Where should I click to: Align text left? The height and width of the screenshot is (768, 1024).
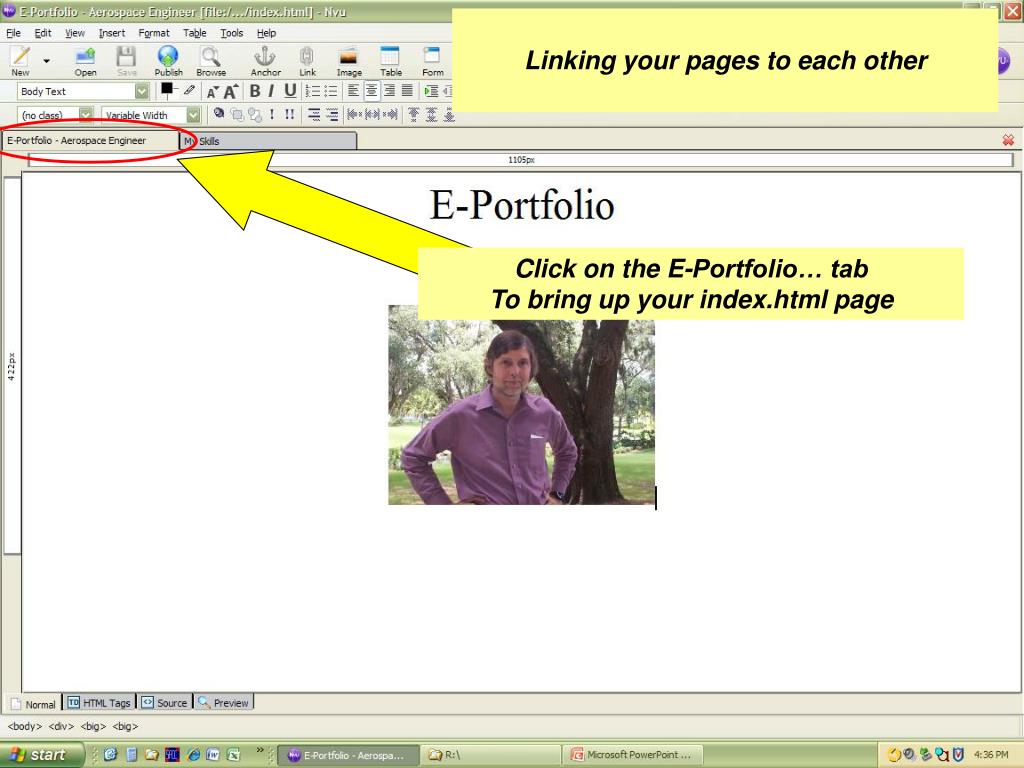click(x=353, y=91)
